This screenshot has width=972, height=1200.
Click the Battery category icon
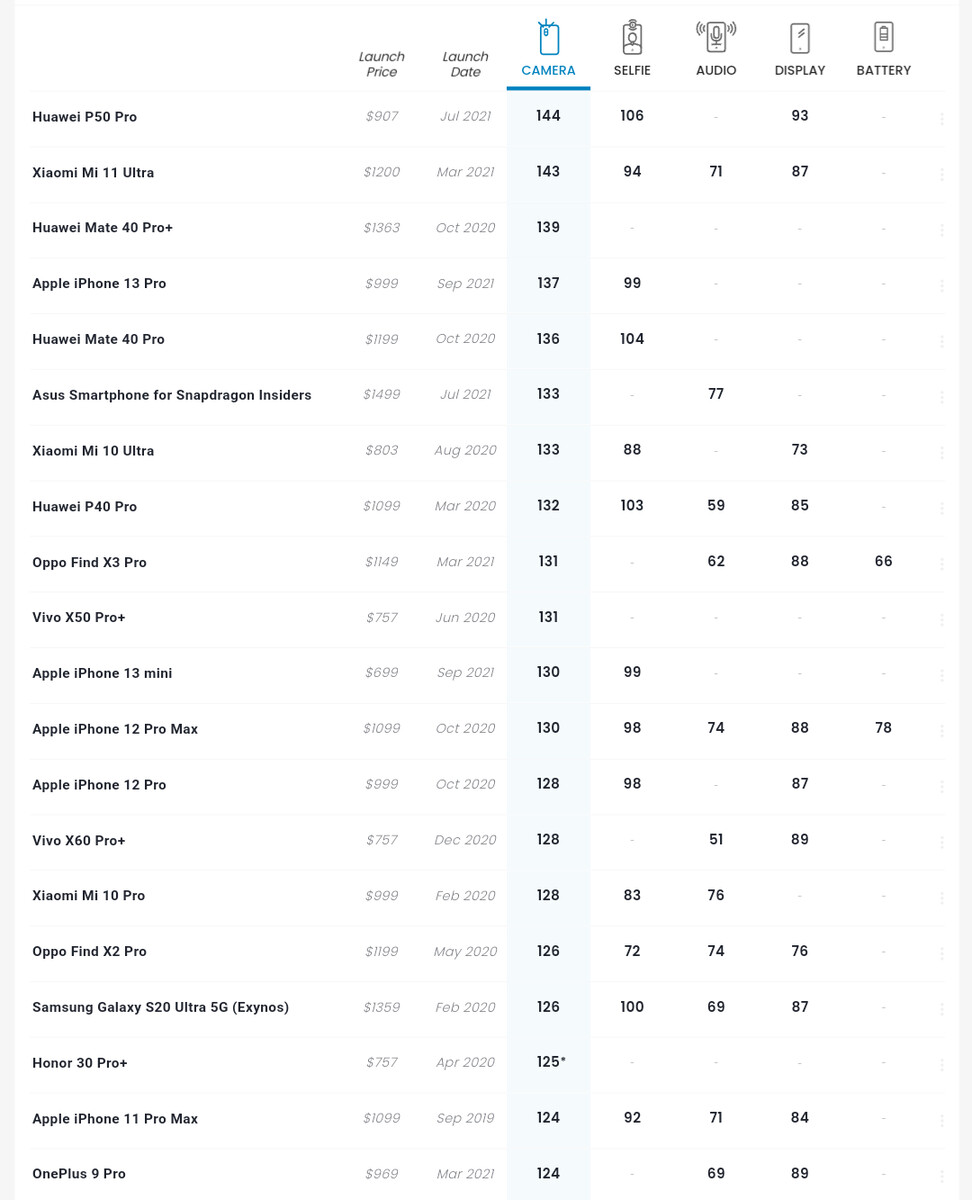883,38
